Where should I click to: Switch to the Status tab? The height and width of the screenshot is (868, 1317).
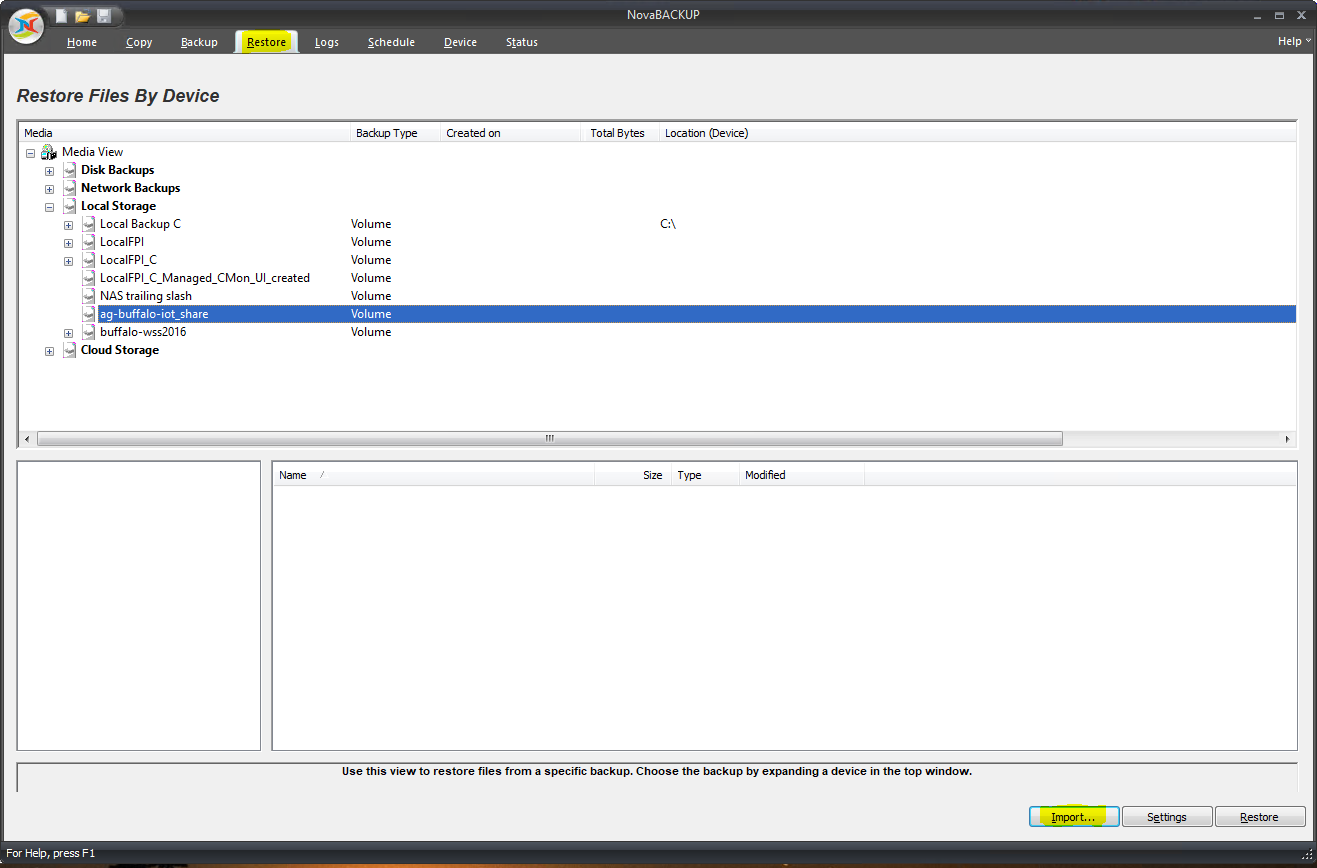(x=522, y=42)
